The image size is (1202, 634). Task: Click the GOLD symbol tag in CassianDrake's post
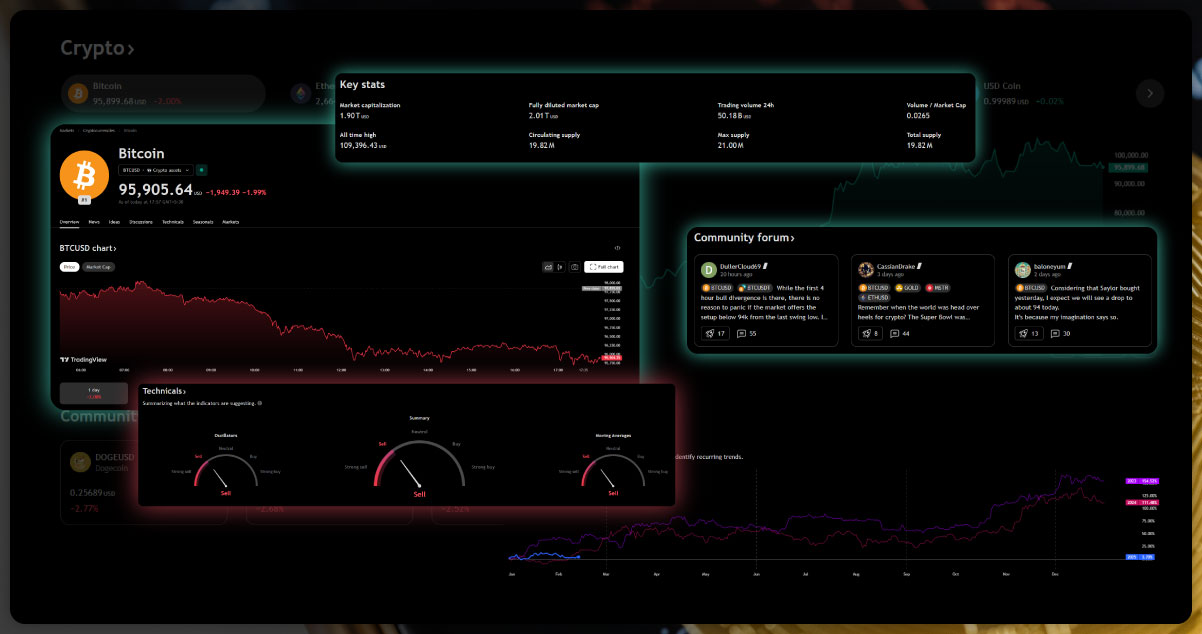(906, 287)
